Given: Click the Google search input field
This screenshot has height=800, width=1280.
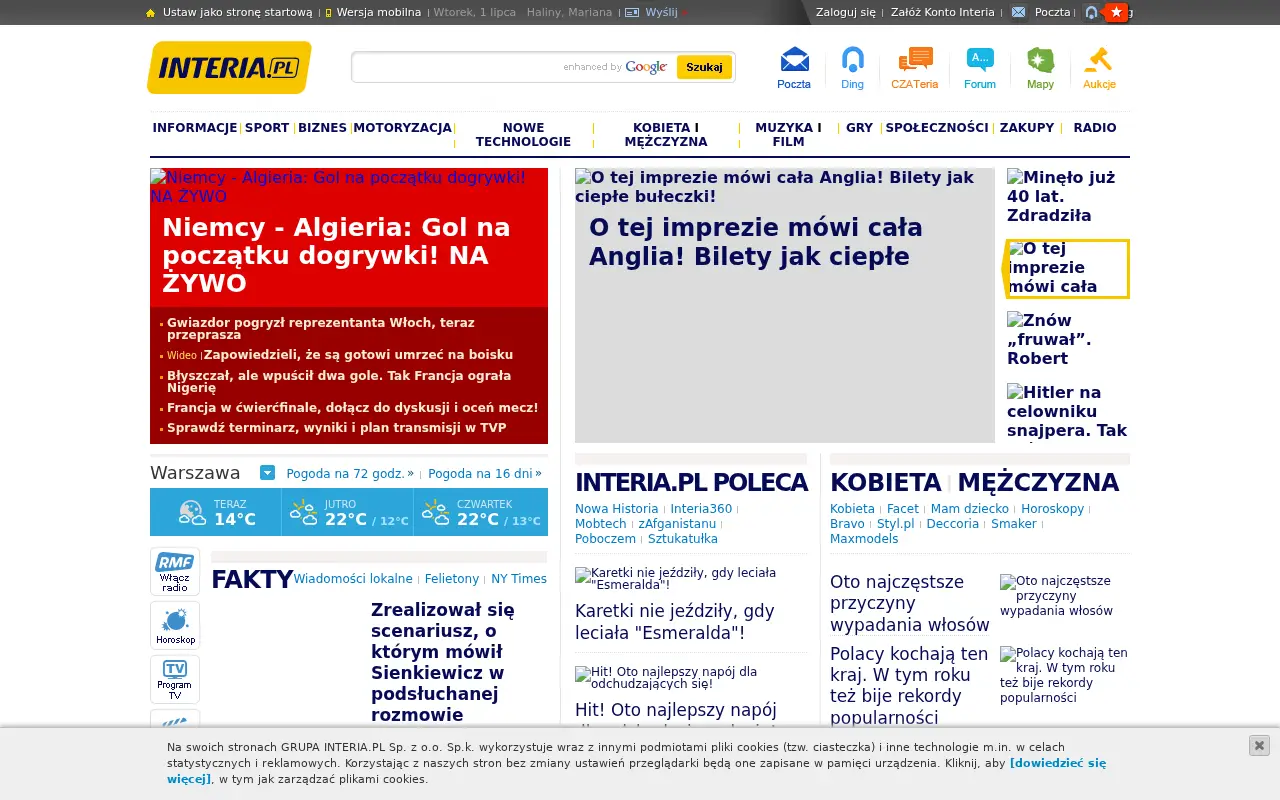Looking at the screenshot, I should pyautogui.click(x=514, y=67).
